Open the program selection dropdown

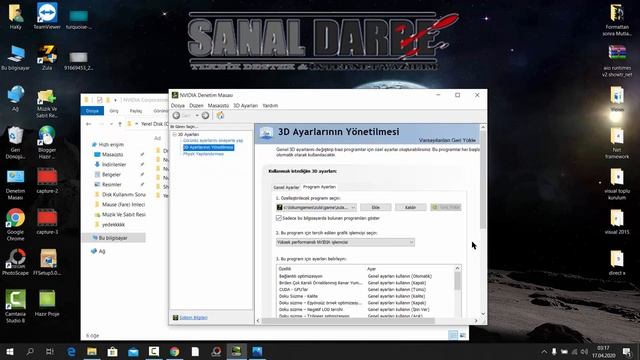click(316, 207)
